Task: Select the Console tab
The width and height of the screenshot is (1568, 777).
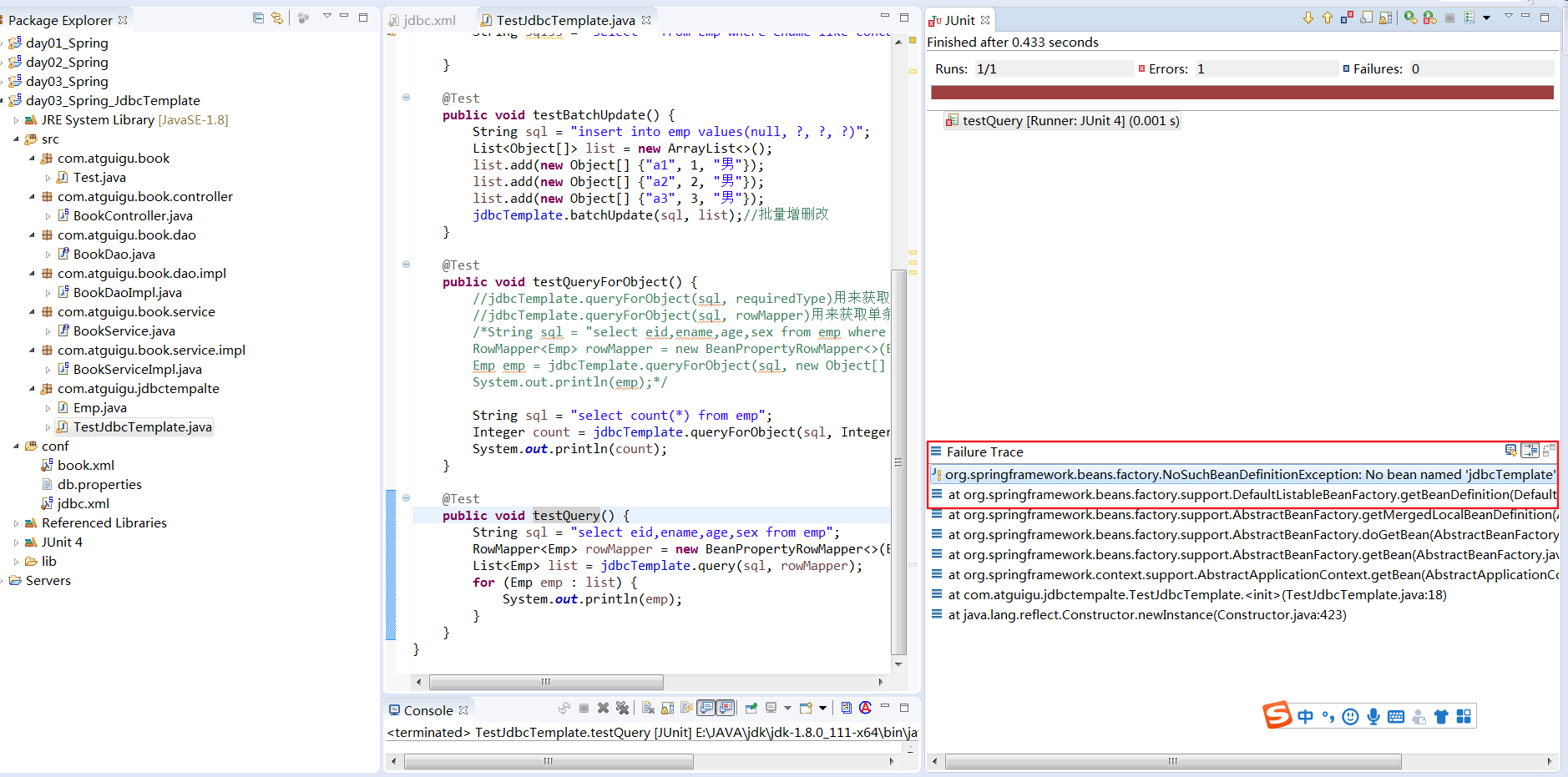Action: (427, 710)
